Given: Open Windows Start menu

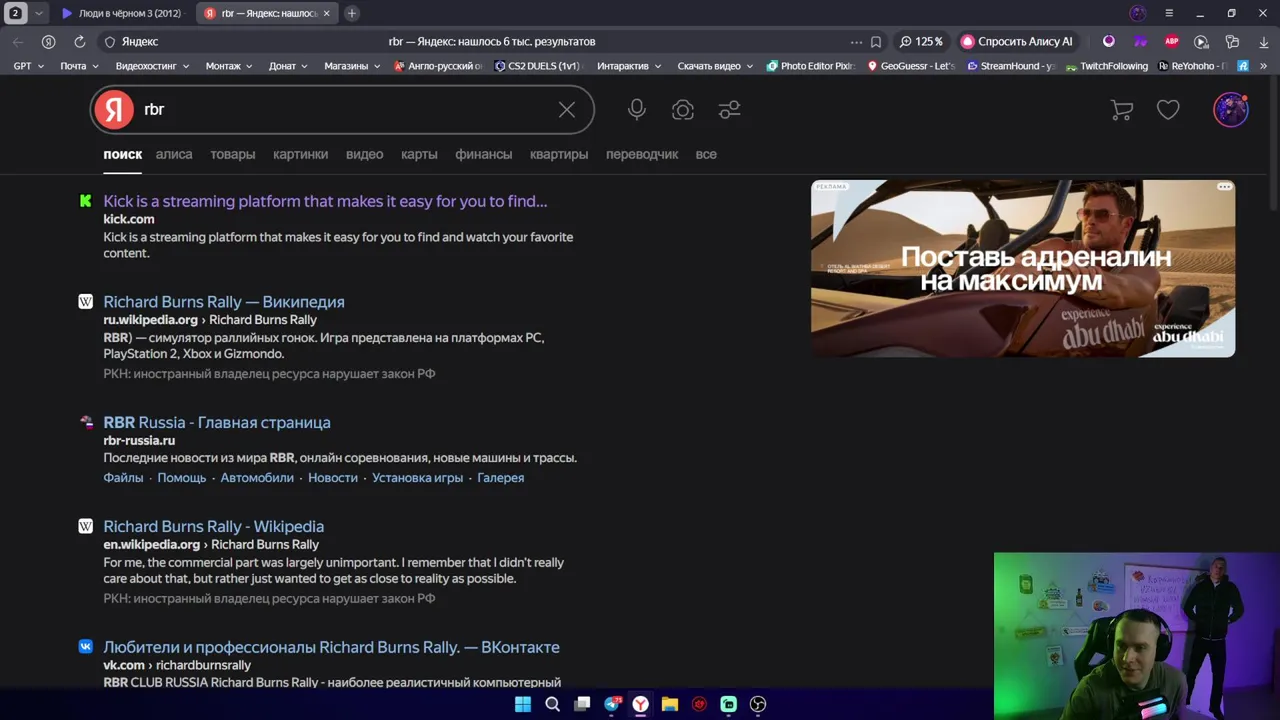Looking at the screenshot, I should (x=523, y=704).
